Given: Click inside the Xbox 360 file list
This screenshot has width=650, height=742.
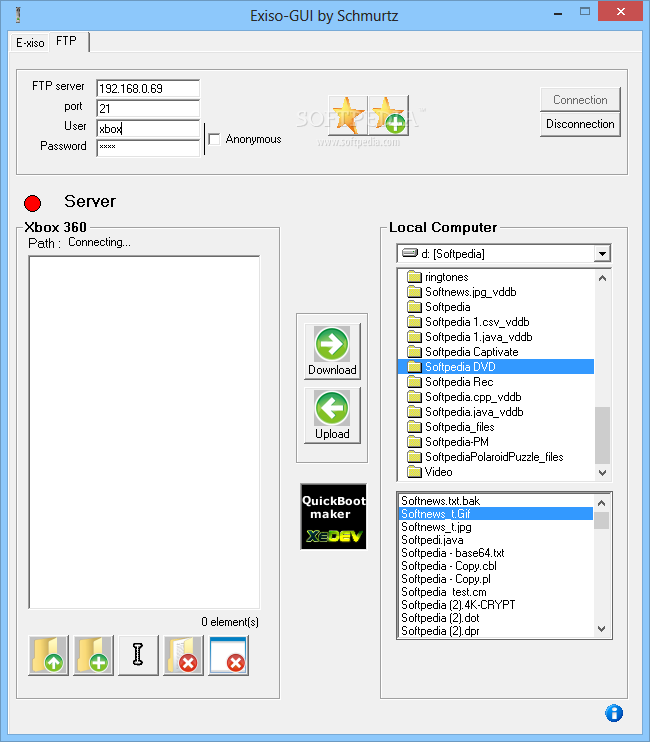Looking at the screenshot, I should pyautogui.click(x=144, y=432).
